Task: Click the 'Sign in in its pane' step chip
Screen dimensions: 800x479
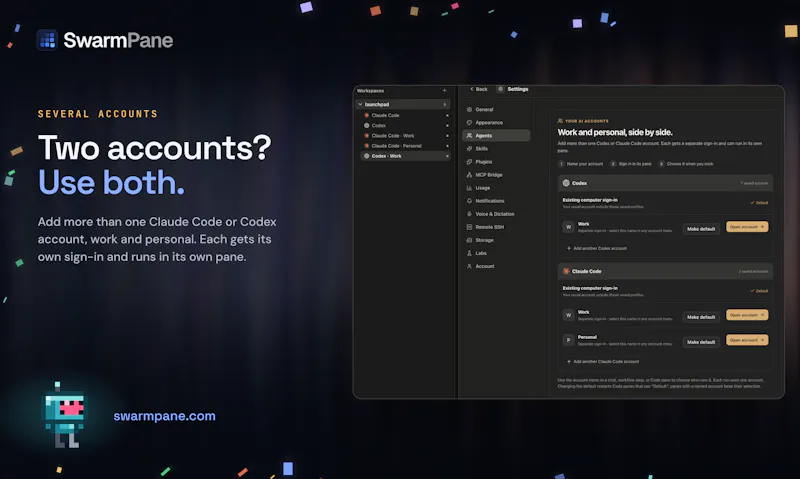Action: (x=631, y=164)
